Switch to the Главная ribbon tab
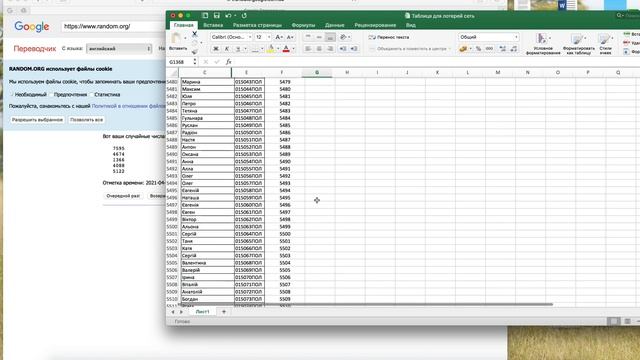Screen dimensions: 640x360 (183, 25)
